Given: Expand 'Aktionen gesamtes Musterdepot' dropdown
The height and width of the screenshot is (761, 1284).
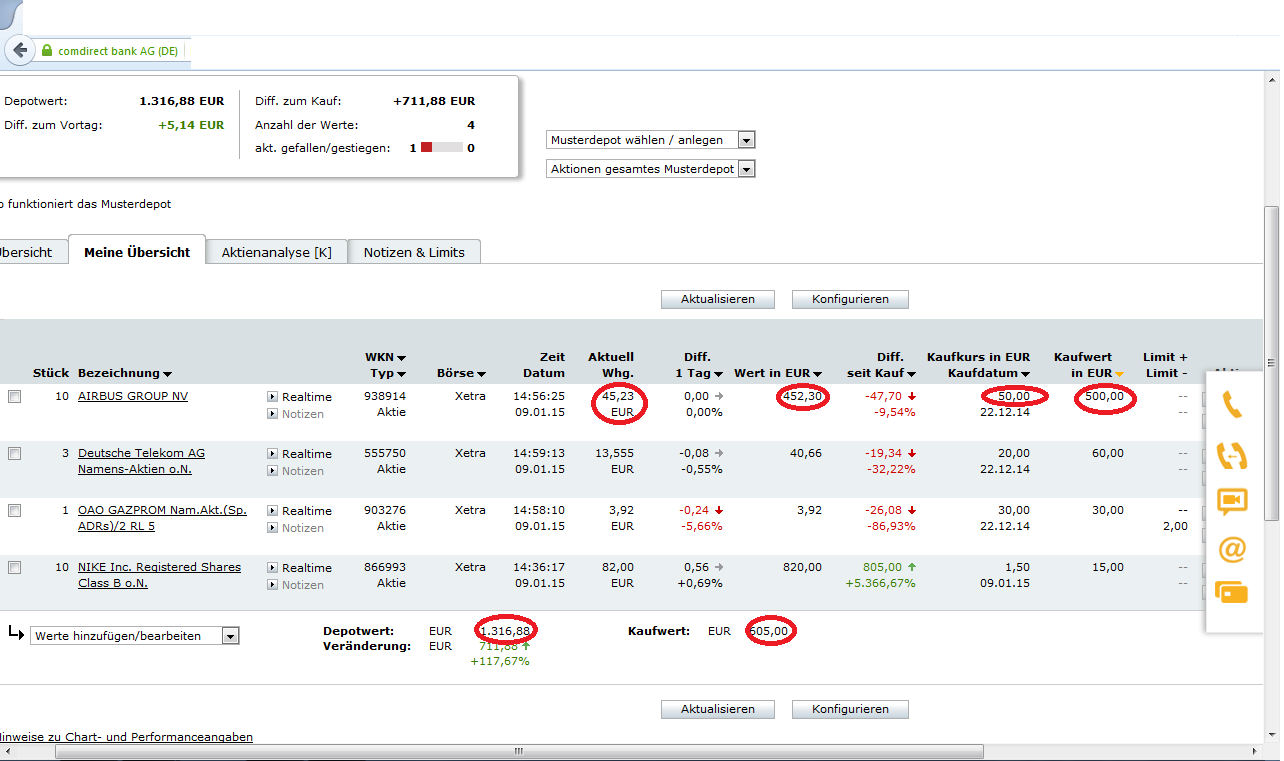Looking at the screenshot, I should click(651, 169).
